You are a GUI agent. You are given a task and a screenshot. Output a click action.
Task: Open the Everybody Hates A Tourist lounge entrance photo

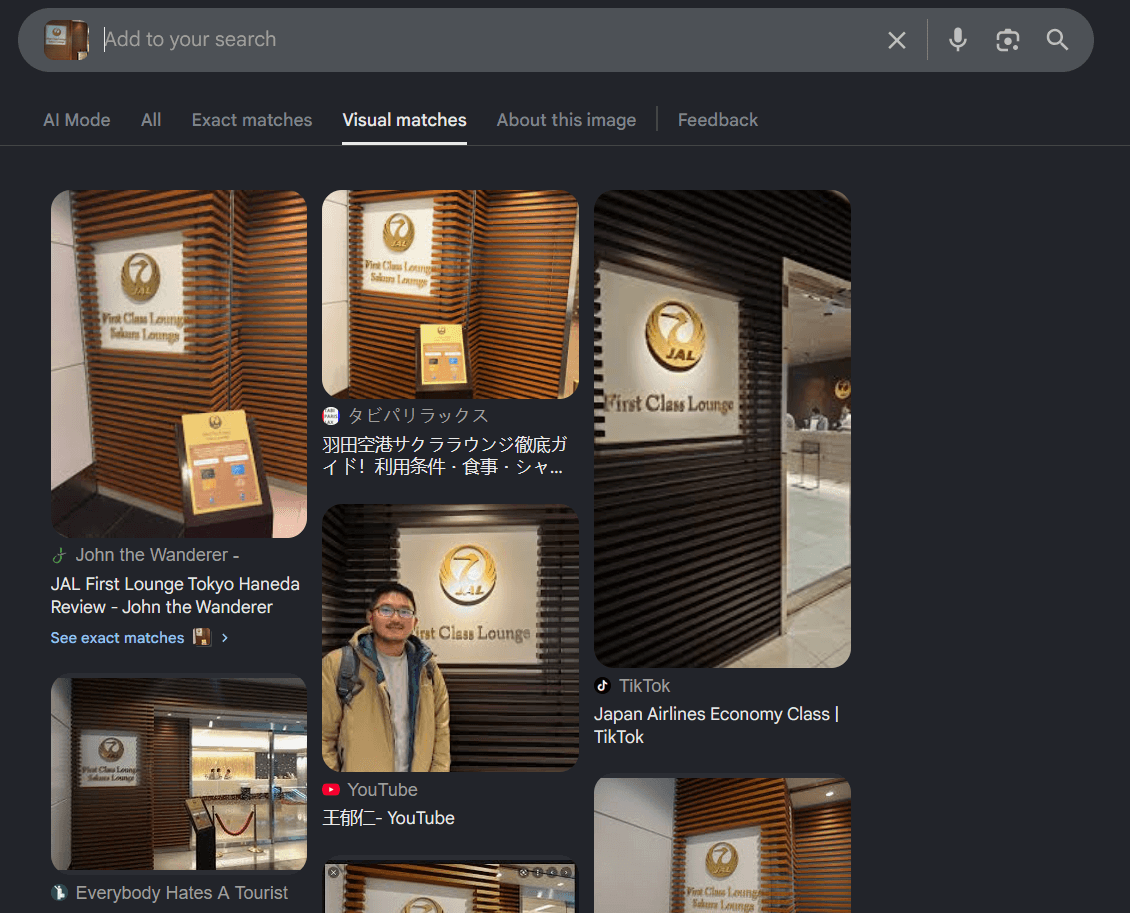click(x=179, y=772)
